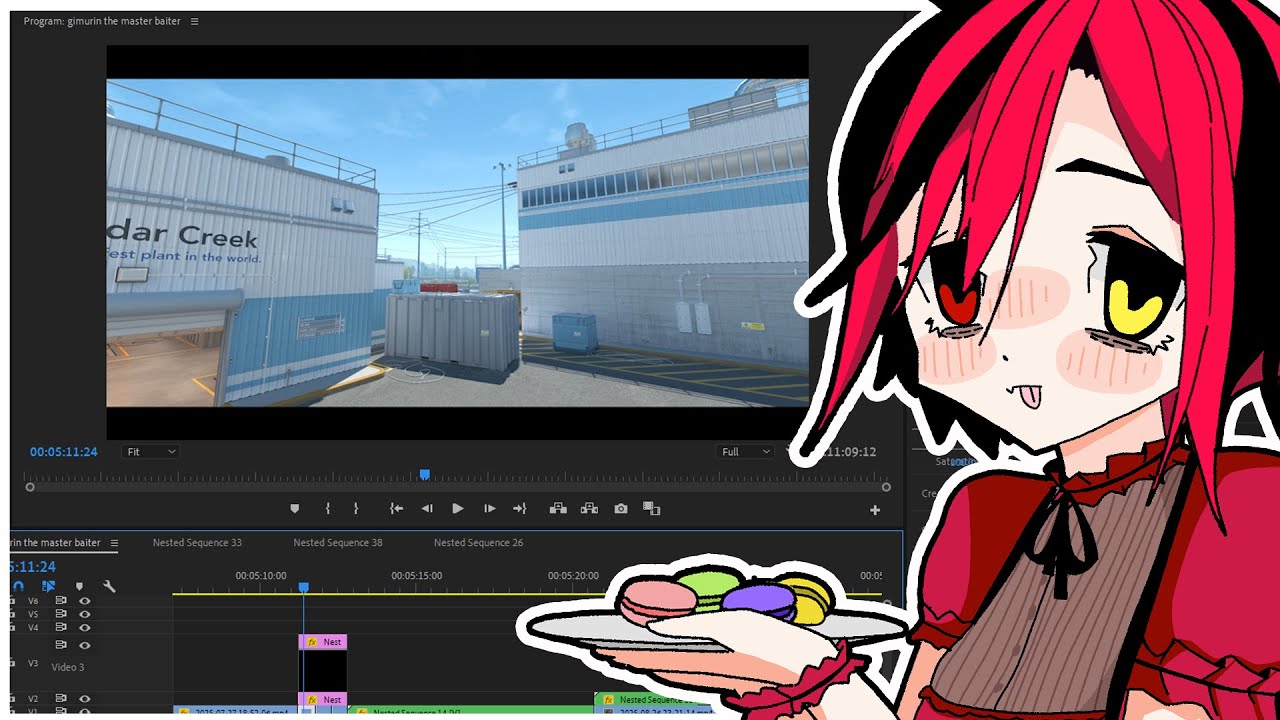Screen dimensions: 1280x720
Task: Click the timeline playhead marker
Action: click(x=304, y=587)
